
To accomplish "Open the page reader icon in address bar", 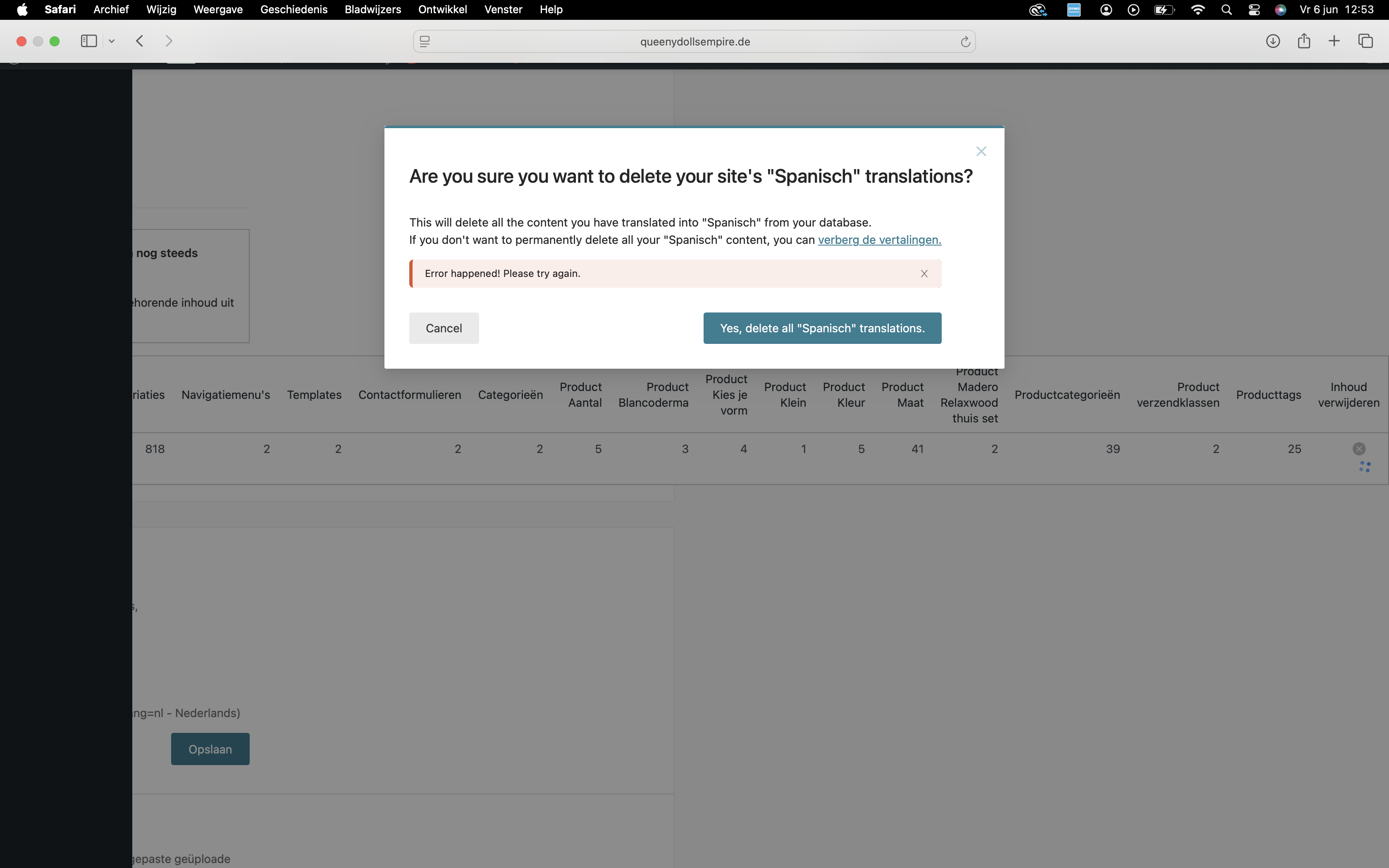I will pos(425,41).
